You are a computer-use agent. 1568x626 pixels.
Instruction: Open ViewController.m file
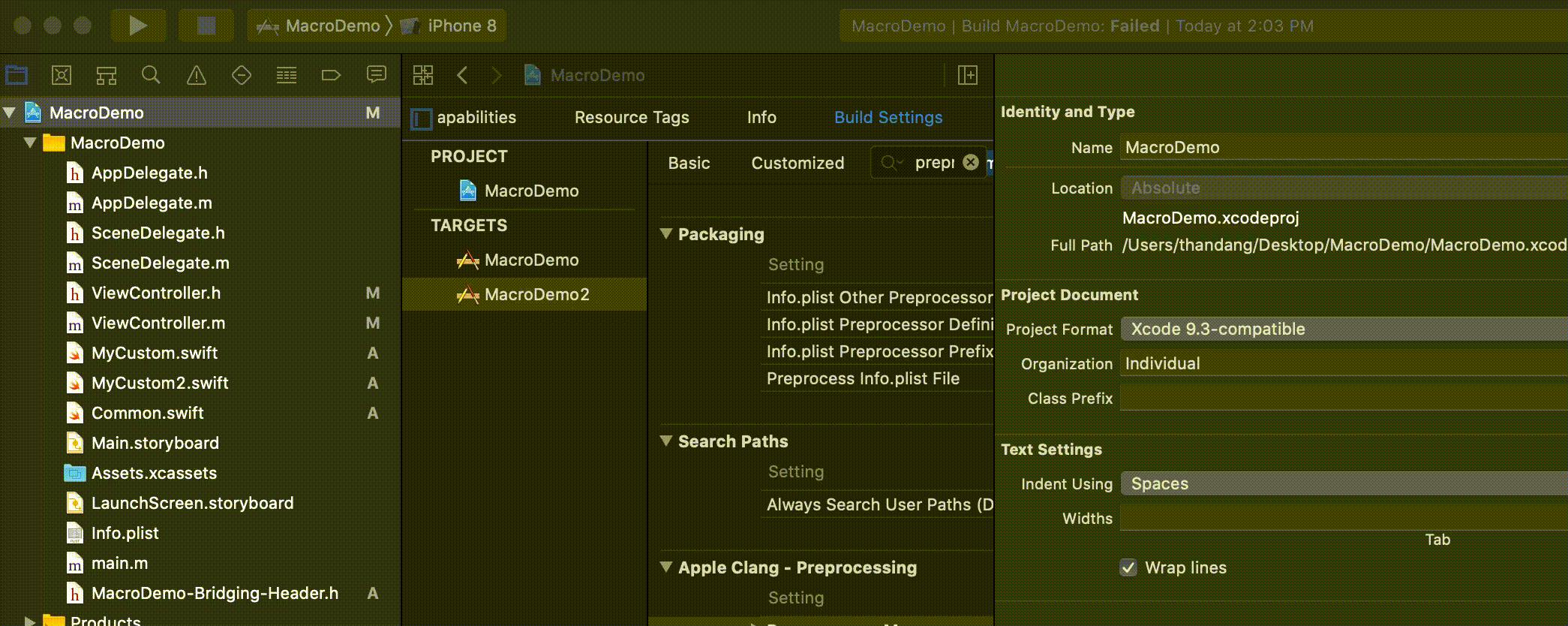[158, 323]
